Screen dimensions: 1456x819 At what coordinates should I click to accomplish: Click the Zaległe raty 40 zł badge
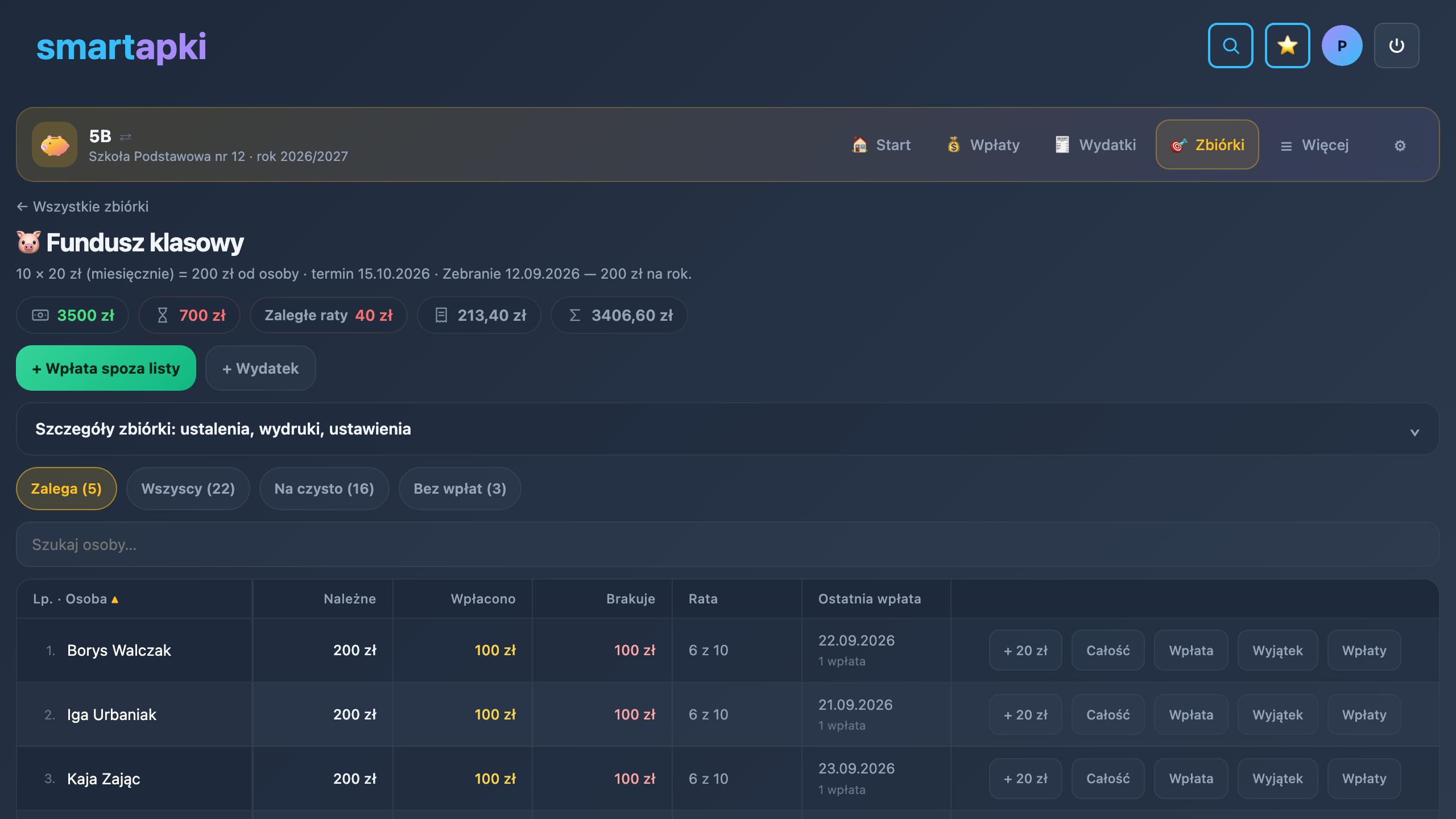pos(329,315)
